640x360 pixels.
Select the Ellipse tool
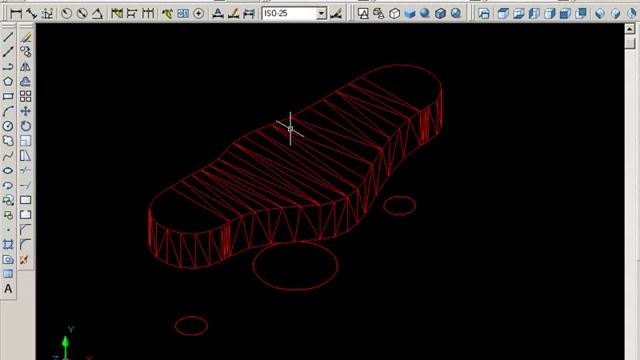point(8,170)
